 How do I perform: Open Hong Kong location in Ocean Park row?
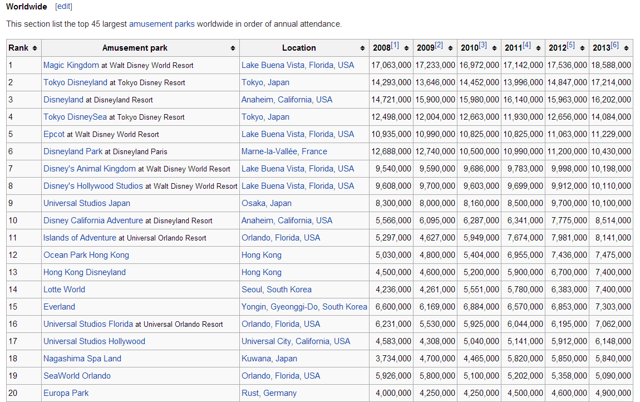[261, 255]
